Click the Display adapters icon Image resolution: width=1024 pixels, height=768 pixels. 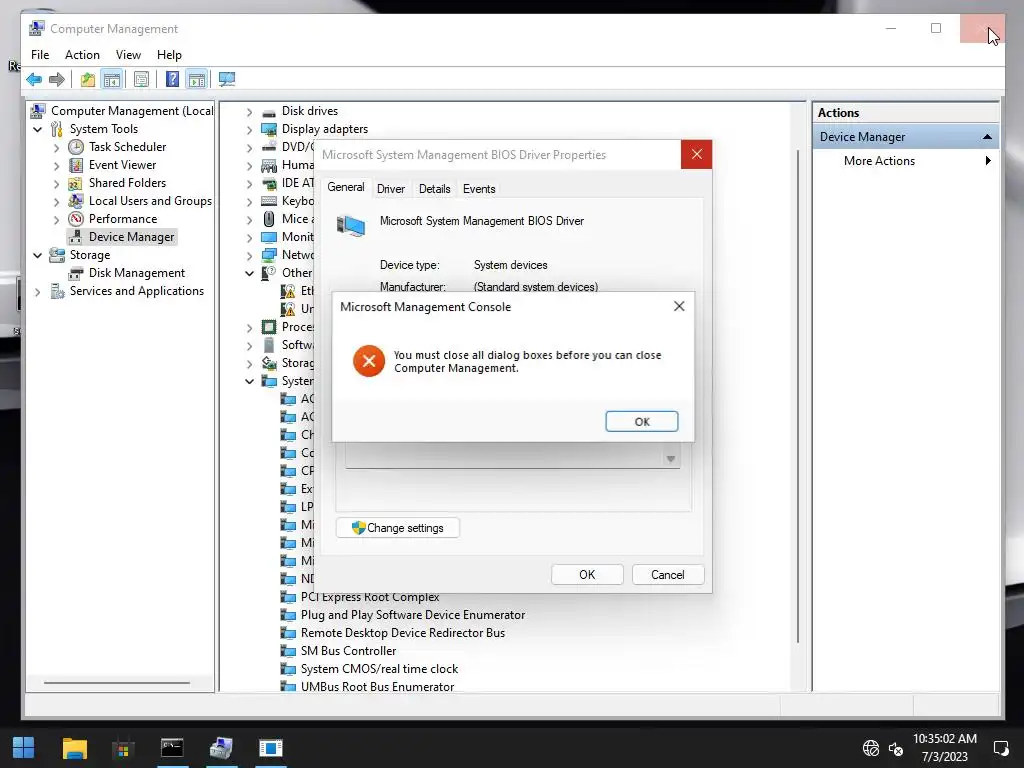point(268,129)
